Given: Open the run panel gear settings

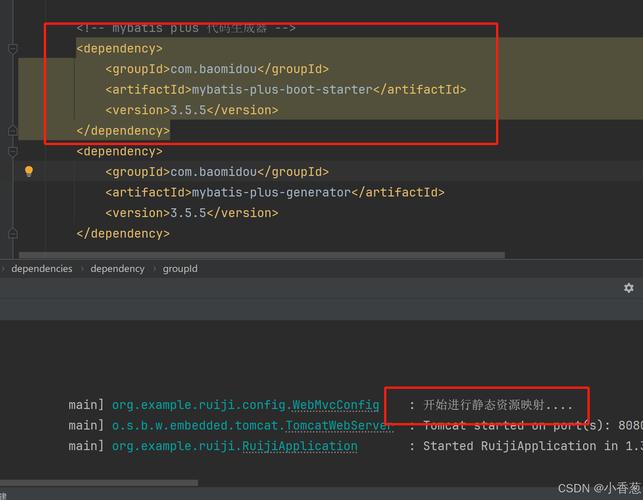Looking at the screenshot, I should [628, 288].
